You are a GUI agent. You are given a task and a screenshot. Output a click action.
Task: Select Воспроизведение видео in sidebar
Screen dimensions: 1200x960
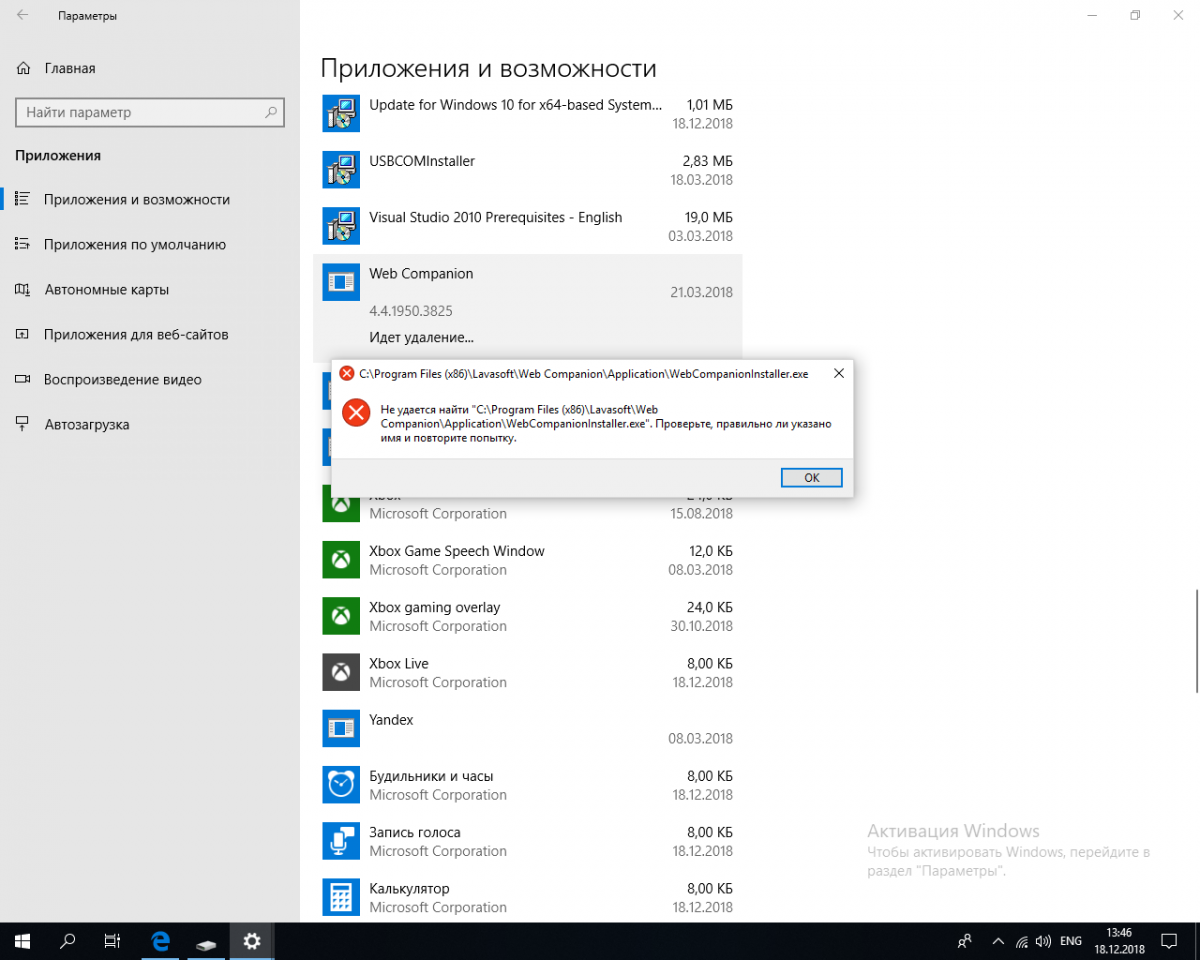point(122,379)
